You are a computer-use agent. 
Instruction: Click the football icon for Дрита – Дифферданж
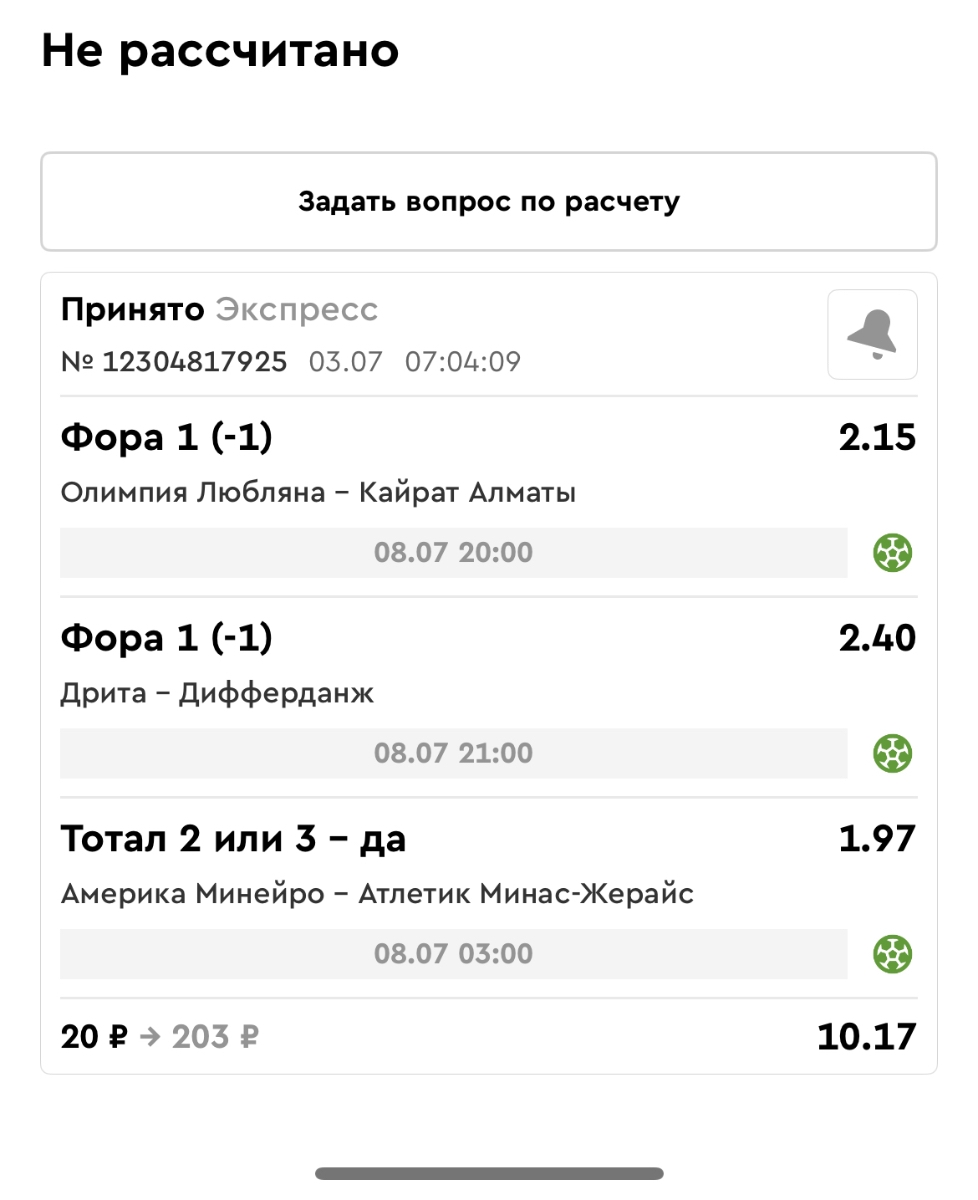tap(892, 752)
